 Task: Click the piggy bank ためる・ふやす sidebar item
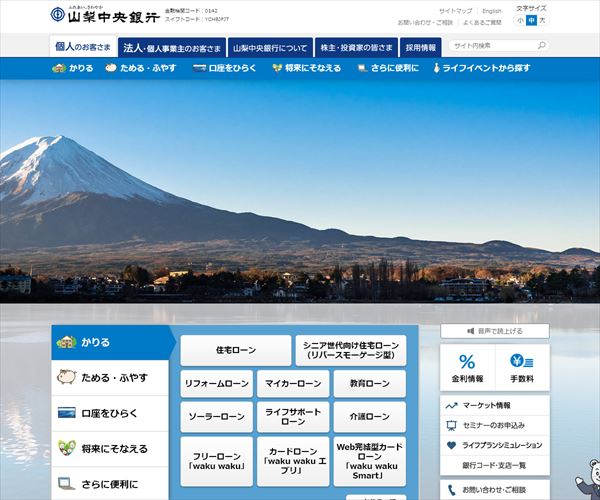click(111, 378)
